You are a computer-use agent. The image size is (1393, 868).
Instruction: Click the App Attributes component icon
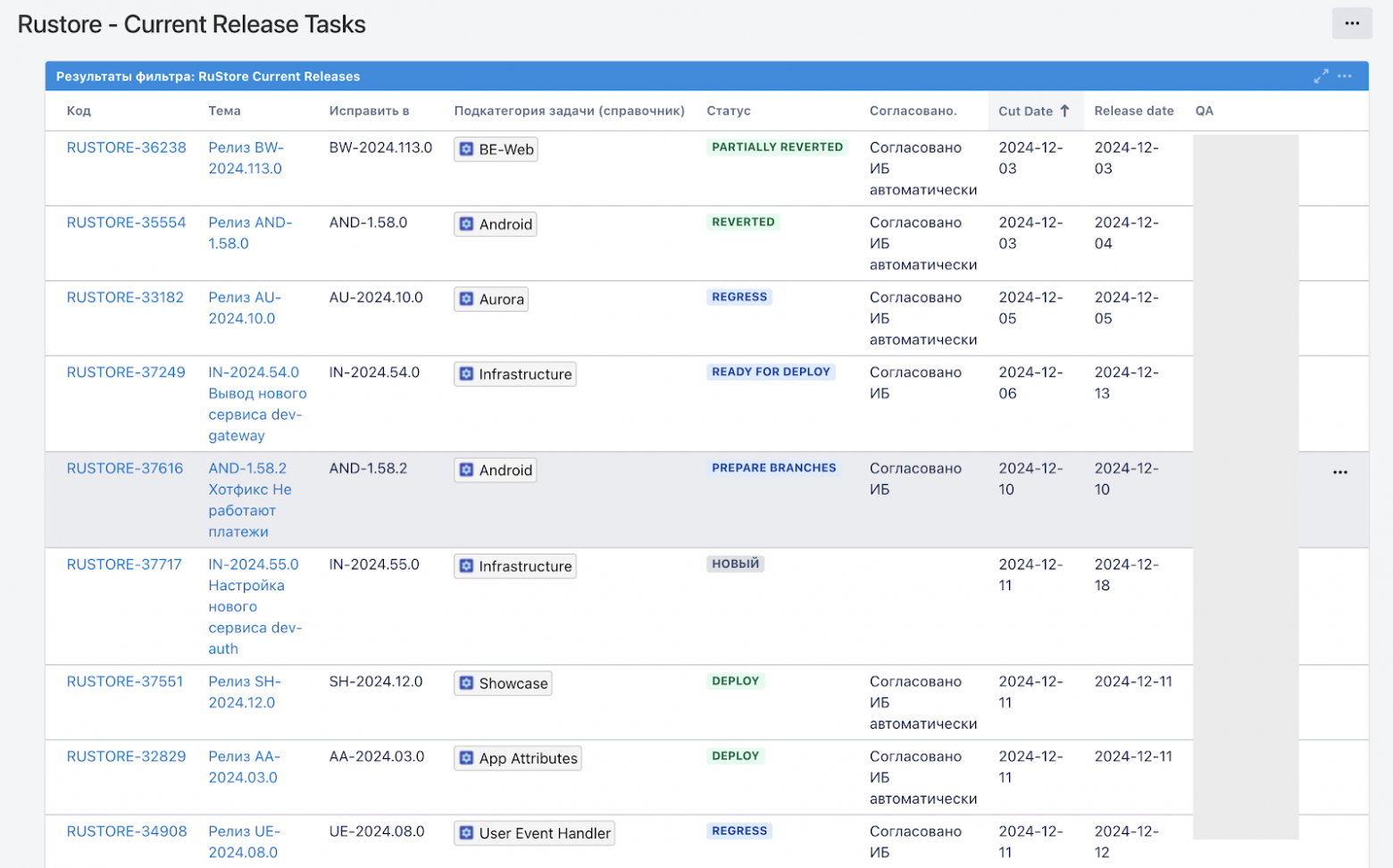click(x=466, y=758)
